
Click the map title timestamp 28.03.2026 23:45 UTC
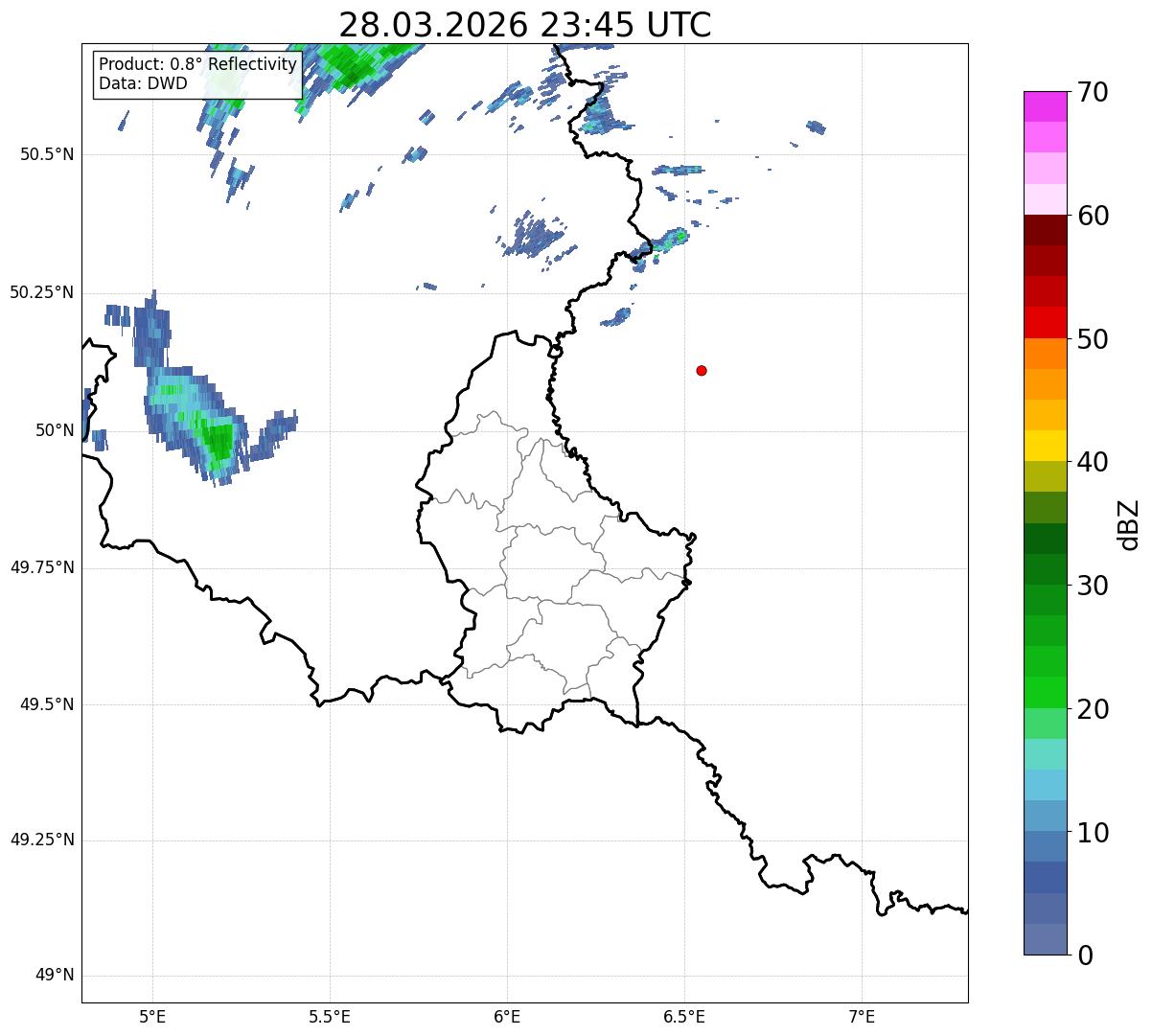coord(525,24)
